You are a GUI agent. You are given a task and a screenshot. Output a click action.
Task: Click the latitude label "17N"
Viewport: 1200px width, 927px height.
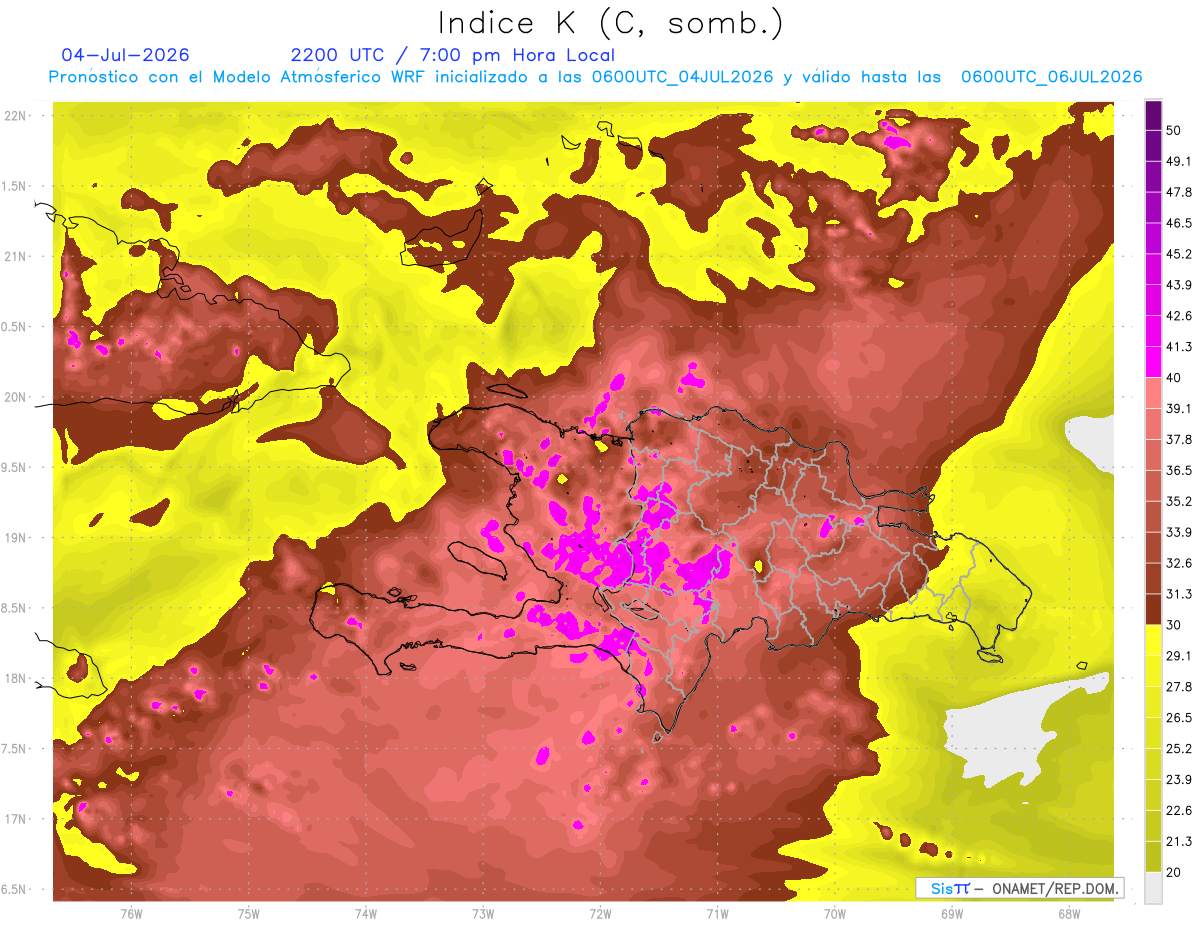[x=15, y=820]
